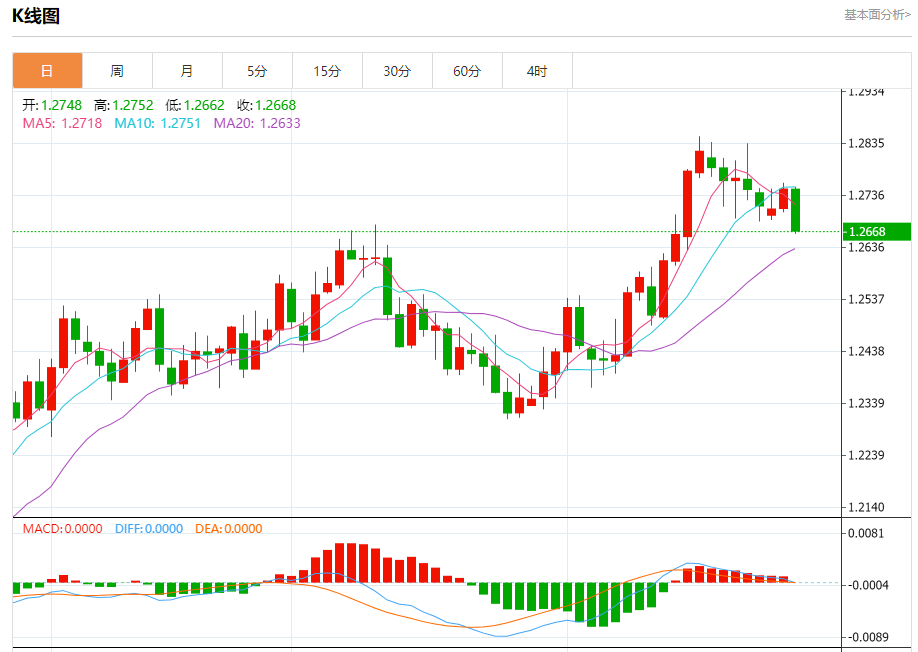Select the 日 daily chart tab

click(47, 71)
